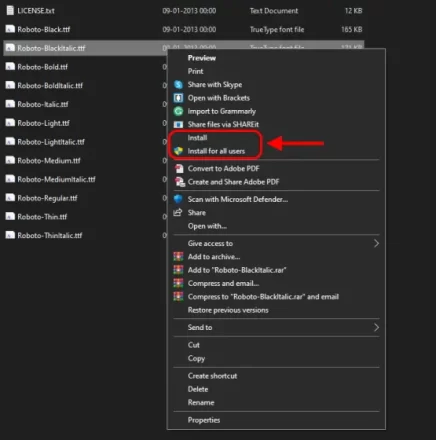
Task: Click the Share arrow icon
Action: (178, 212)
